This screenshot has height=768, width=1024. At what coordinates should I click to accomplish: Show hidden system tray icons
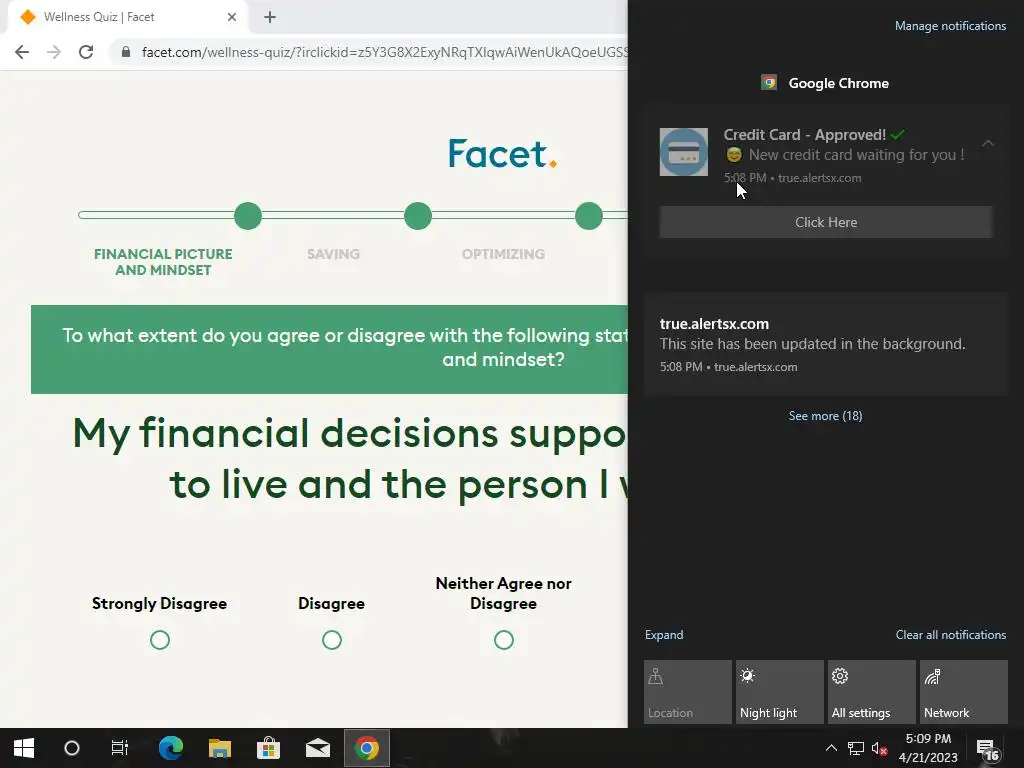(831, 748)
